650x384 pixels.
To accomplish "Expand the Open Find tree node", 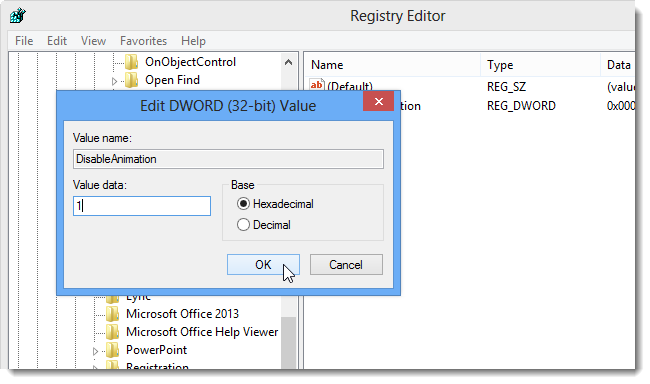I will pos(114,81).
